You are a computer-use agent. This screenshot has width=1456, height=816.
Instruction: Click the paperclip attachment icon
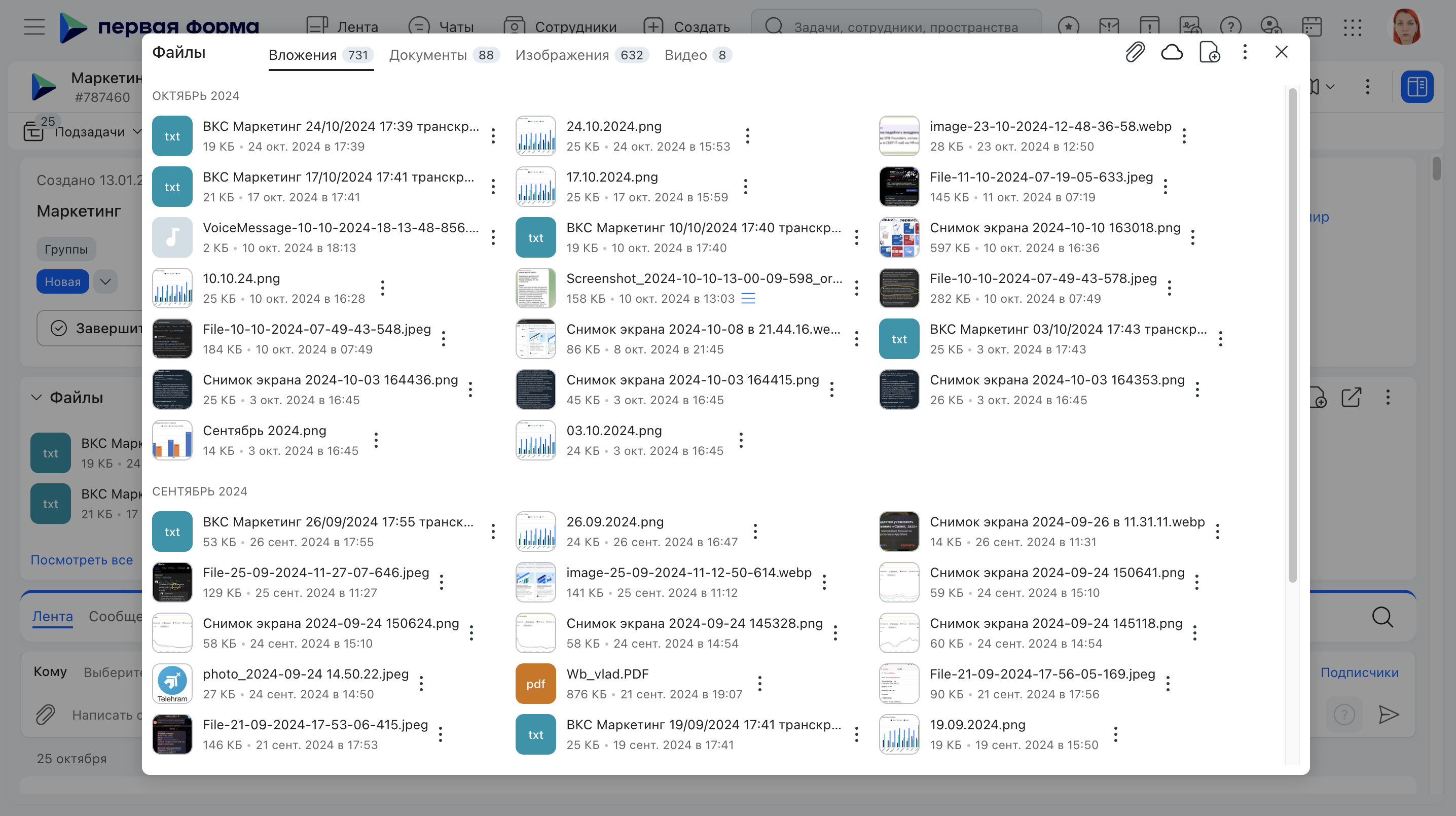[x=1134, y=53]
